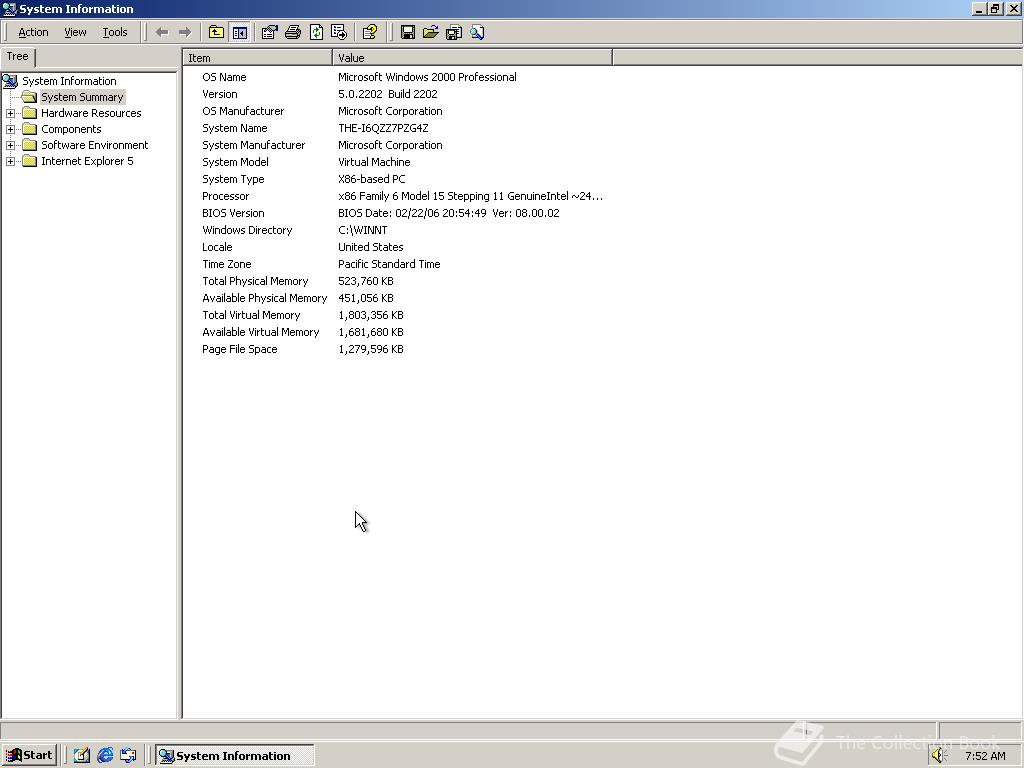Viewport: 1024px width, 768px height.
Task: Expand the Internet Explorer 5 node
Action: pyautogui.click(x=10, y=161)
